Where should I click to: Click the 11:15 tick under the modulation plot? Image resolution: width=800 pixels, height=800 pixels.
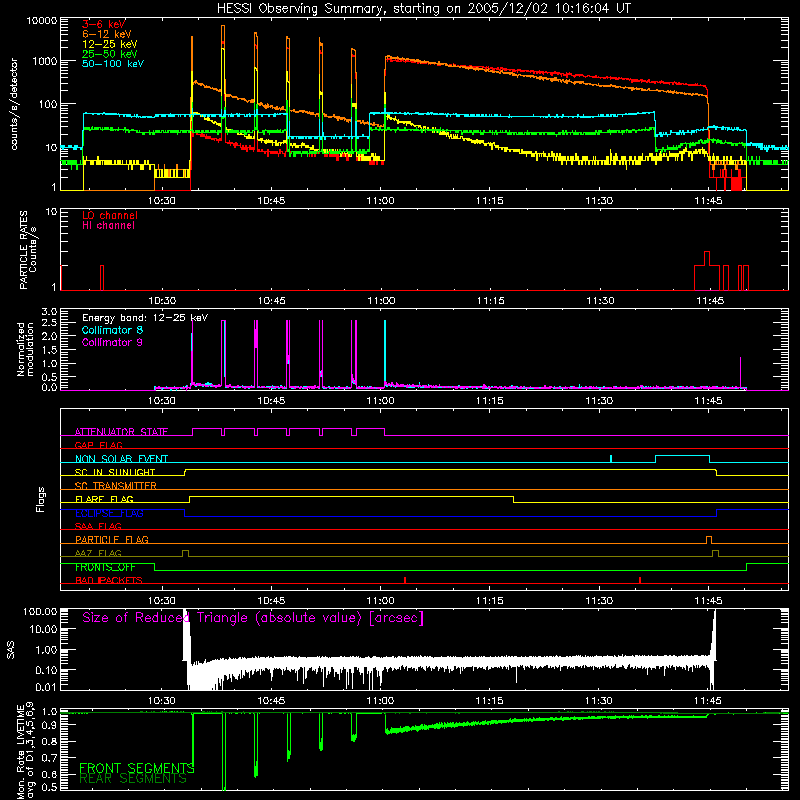coord(489,401)
